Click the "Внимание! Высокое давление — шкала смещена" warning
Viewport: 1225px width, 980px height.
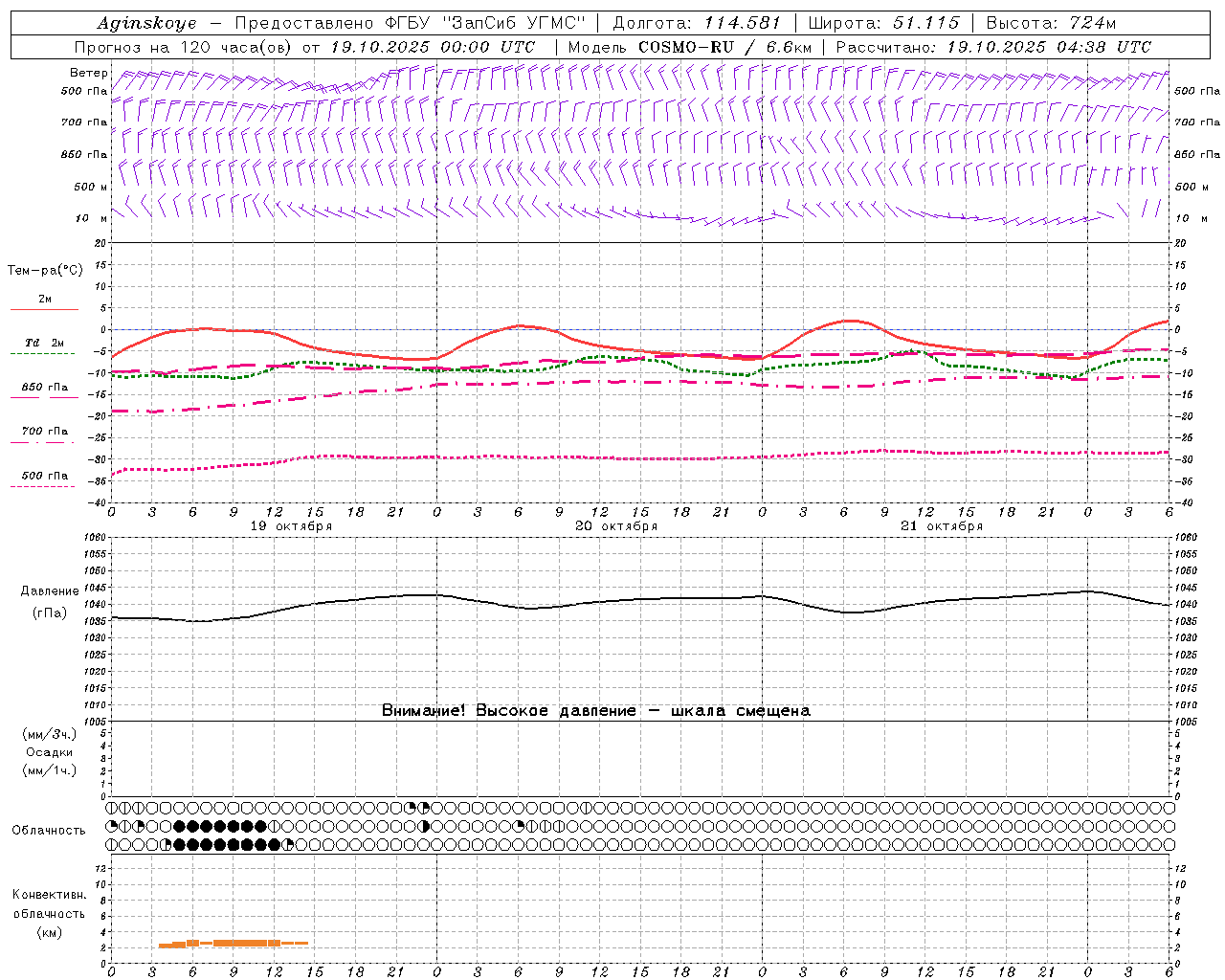tap(595, 710)
